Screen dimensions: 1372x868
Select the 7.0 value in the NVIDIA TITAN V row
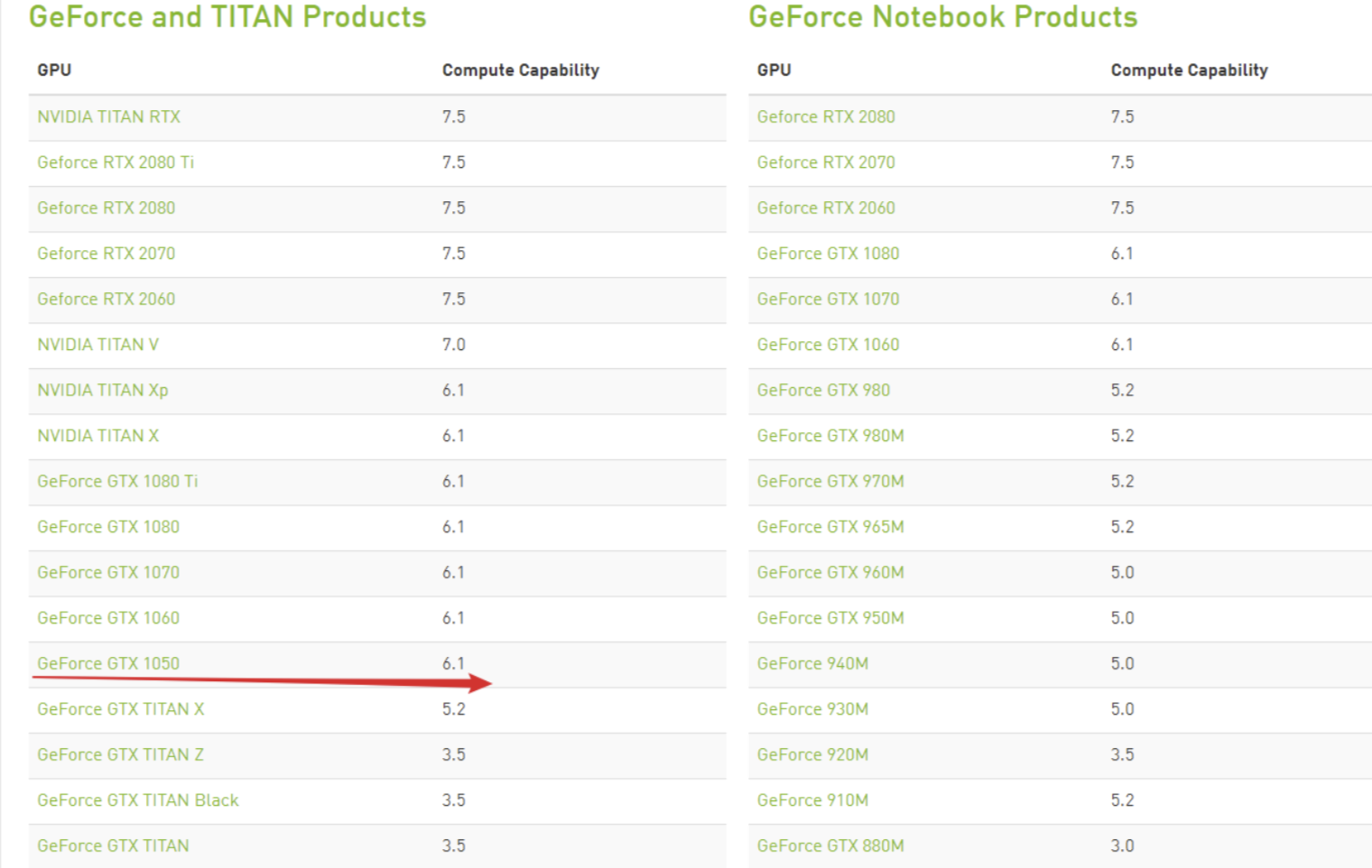click(x=454, y=345)
